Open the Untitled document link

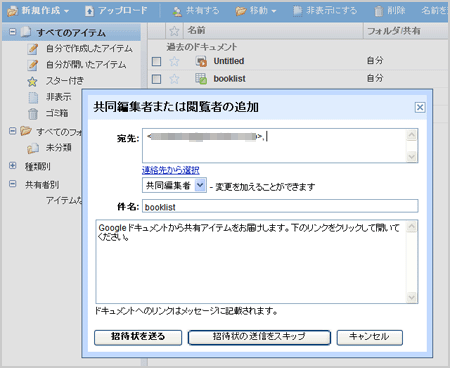pyautogui.click(x=229, y=61)
